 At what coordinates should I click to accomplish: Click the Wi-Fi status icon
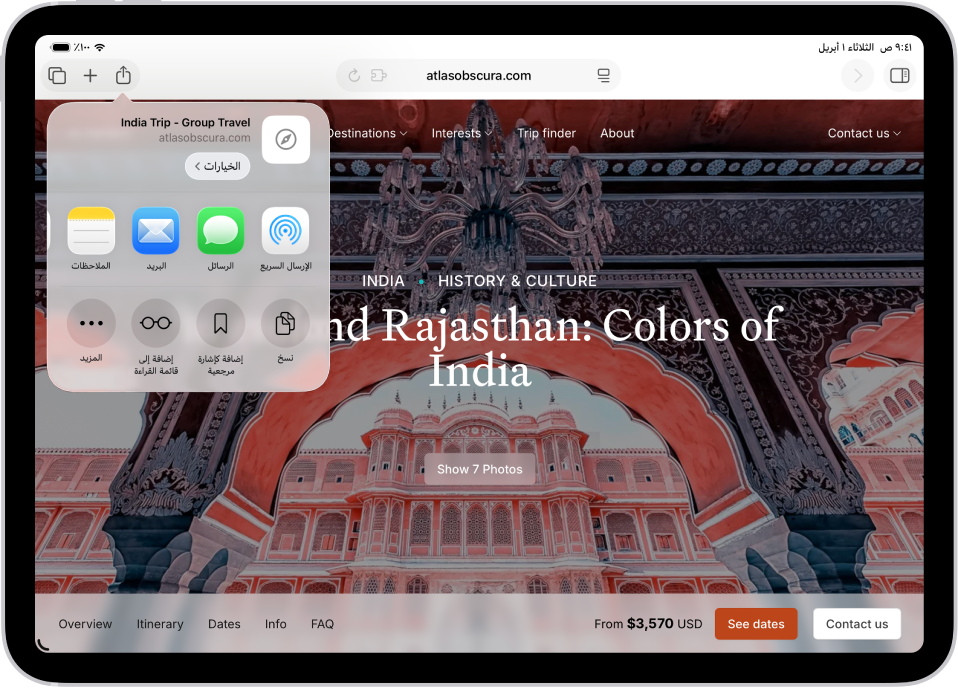tap(100, 47)
